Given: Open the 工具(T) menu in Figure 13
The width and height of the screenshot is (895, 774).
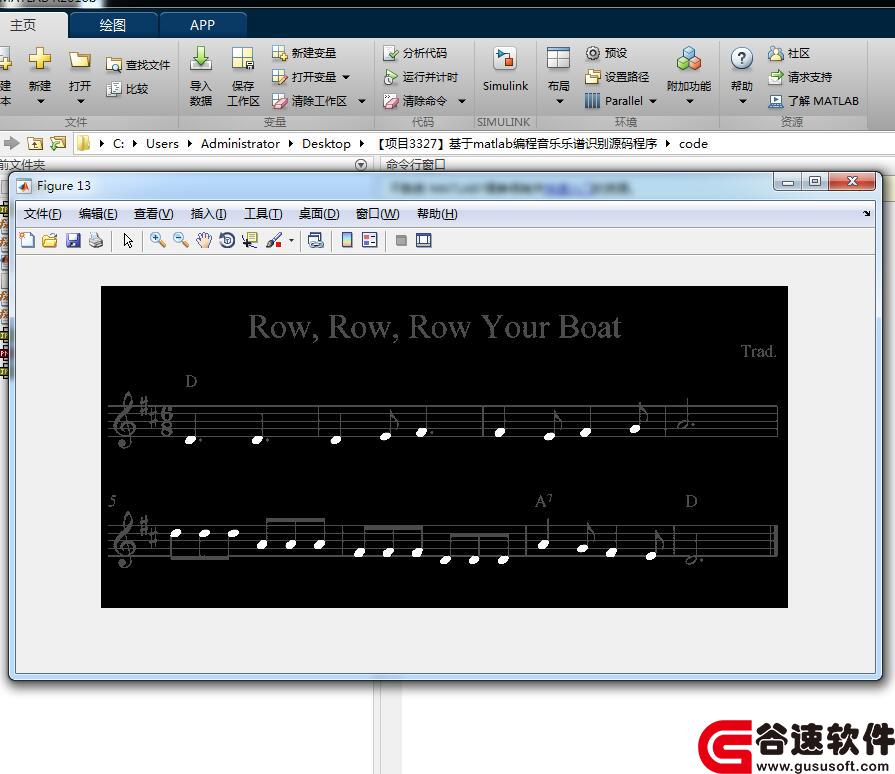Looking at the screenshot, I should click(263, 214).
